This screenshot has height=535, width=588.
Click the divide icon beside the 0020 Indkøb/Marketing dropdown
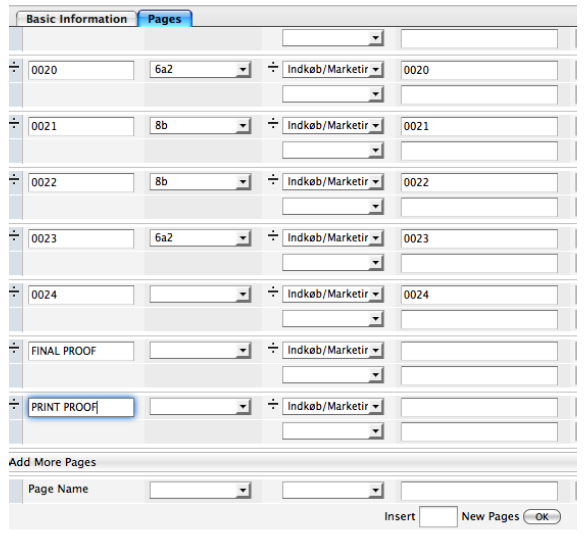click(x=273, y=67)
